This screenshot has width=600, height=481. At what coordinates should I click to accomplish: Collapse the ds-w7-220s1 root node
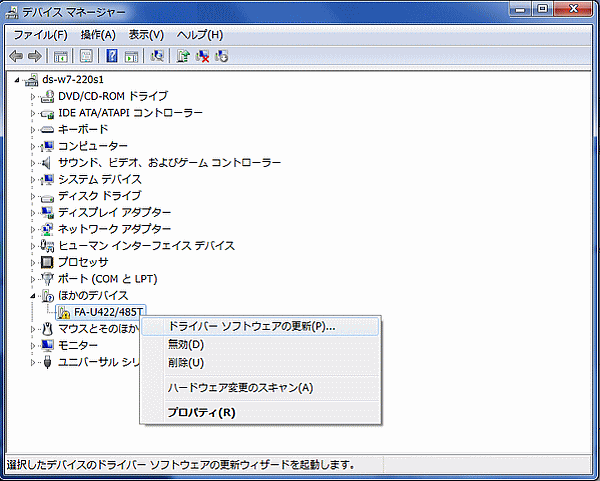click(x=17, y=80)
